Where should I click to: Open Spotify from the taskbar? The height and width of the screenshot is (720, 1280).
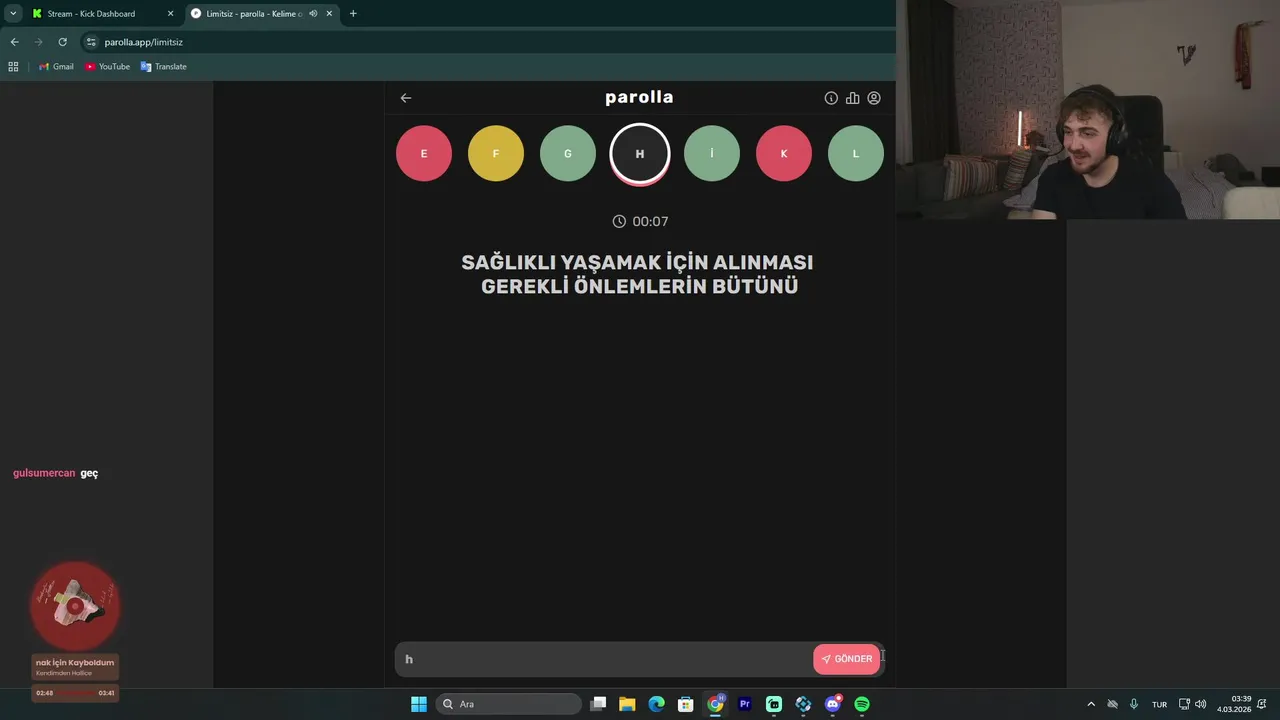(862, 704)
